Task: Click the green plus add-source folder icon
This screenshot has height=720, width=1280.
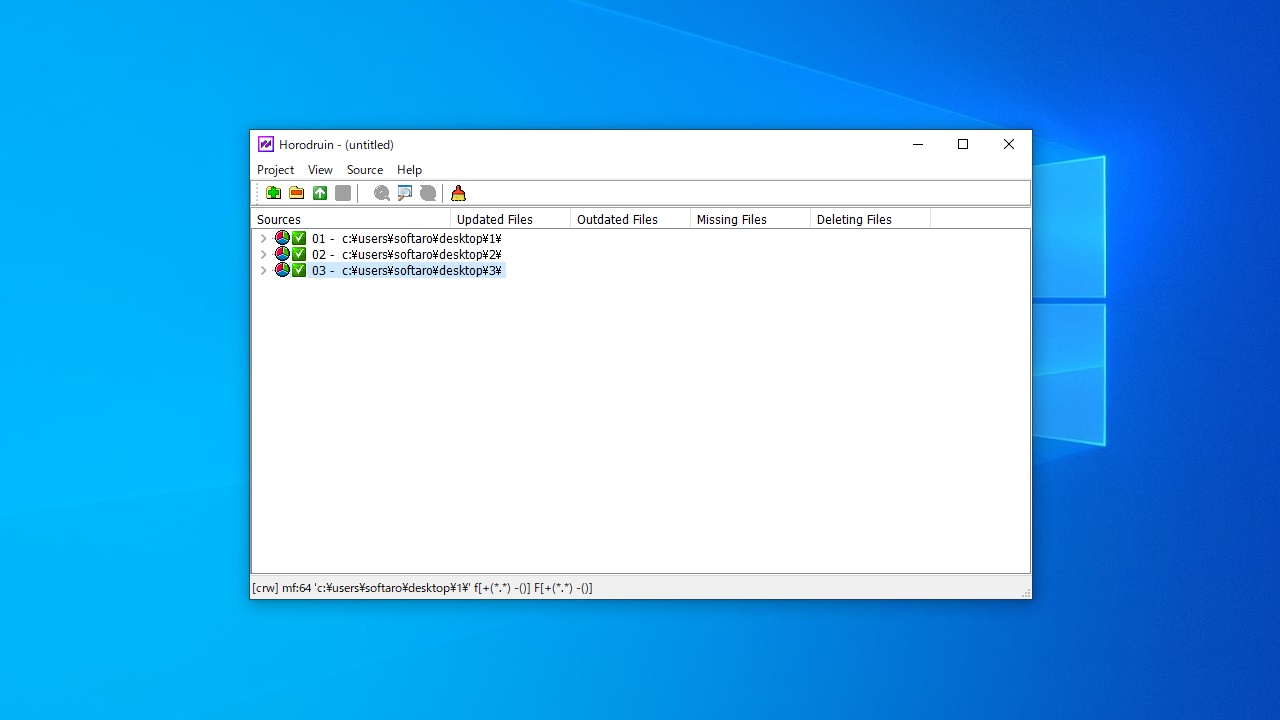Action: pos(273,193)
